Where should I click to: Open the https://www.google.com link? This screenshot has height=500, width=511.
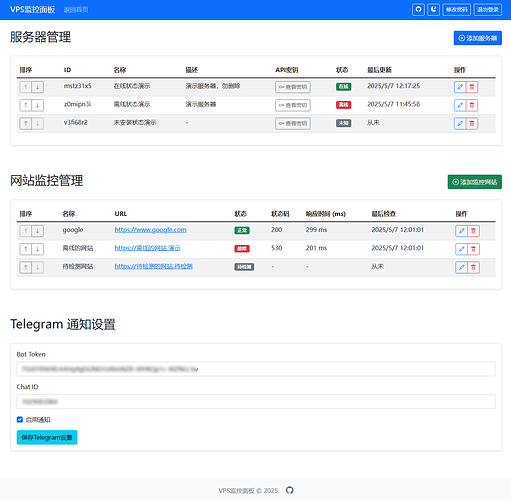point(151,230)
